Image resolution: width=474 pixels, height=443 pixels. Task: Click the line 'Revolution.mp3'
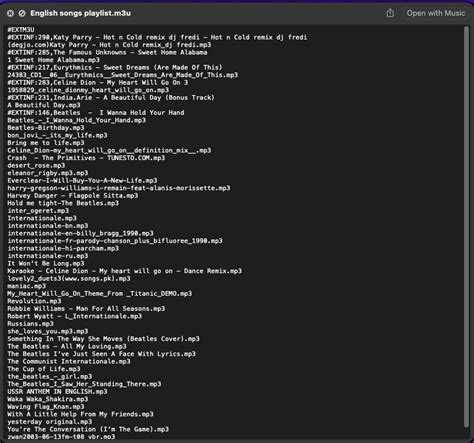click(34, 301)
